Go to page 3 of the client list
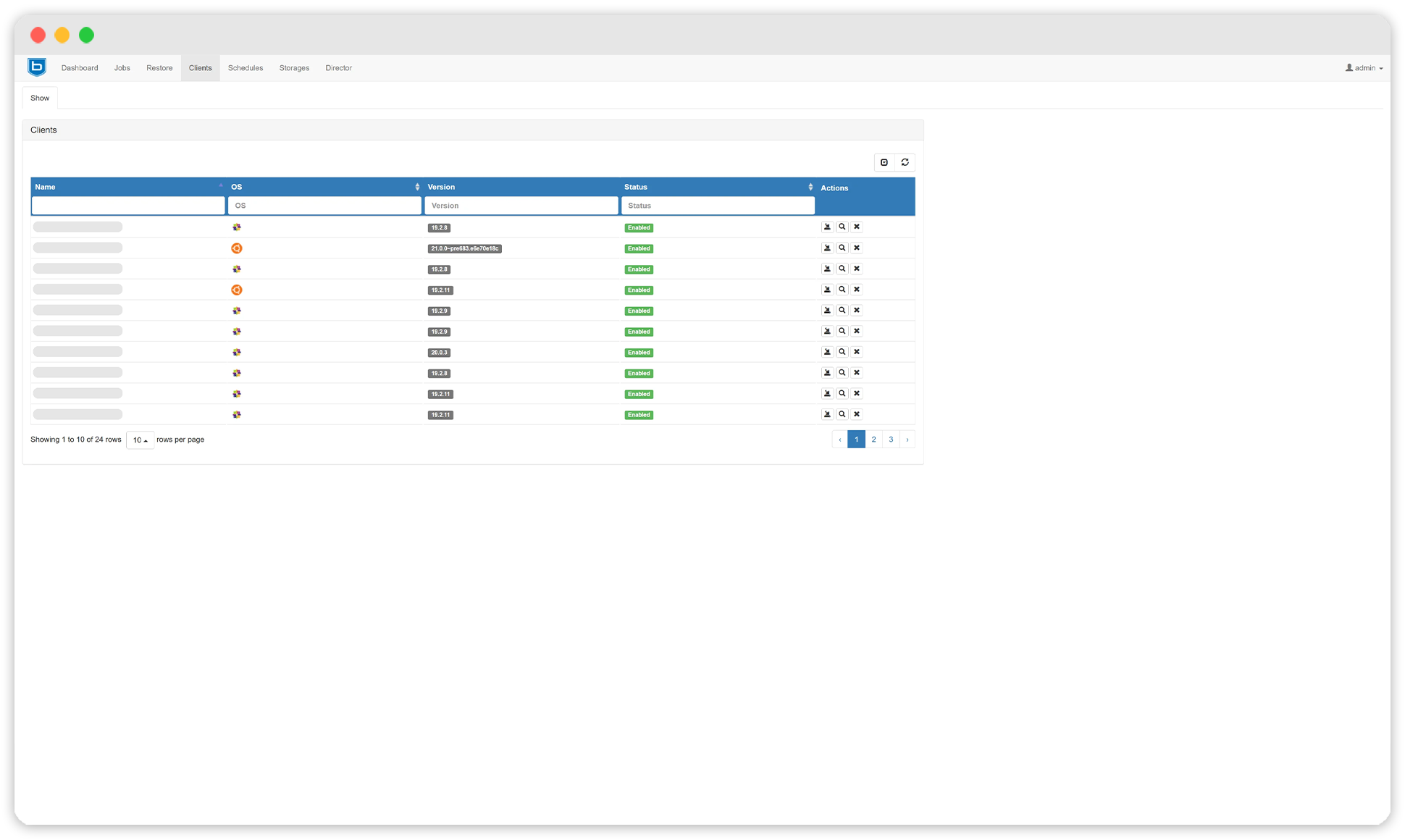 (891, 439)
